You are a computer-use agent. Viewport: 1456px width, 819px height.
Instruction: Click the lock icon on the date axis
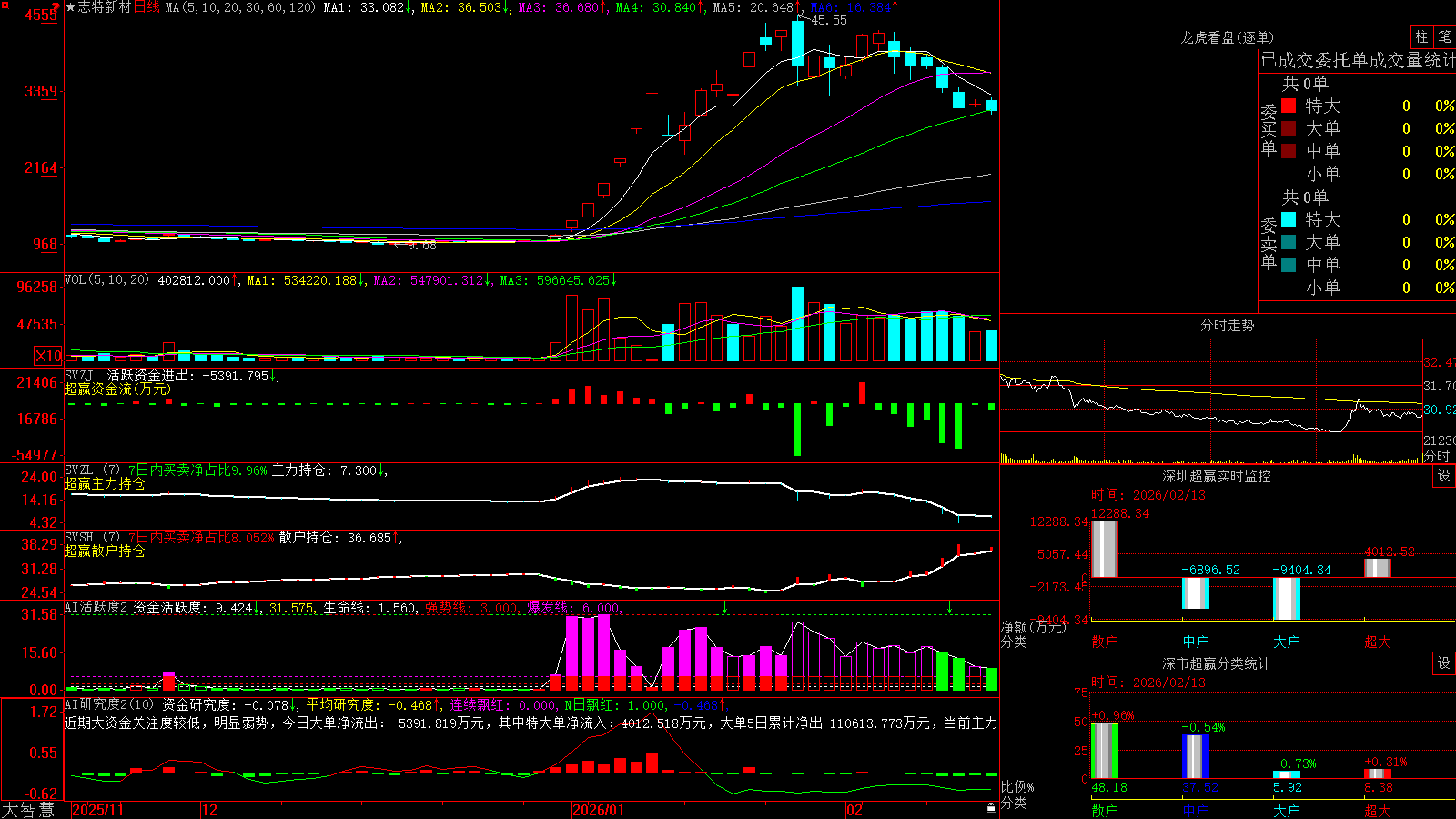[991, 808]
